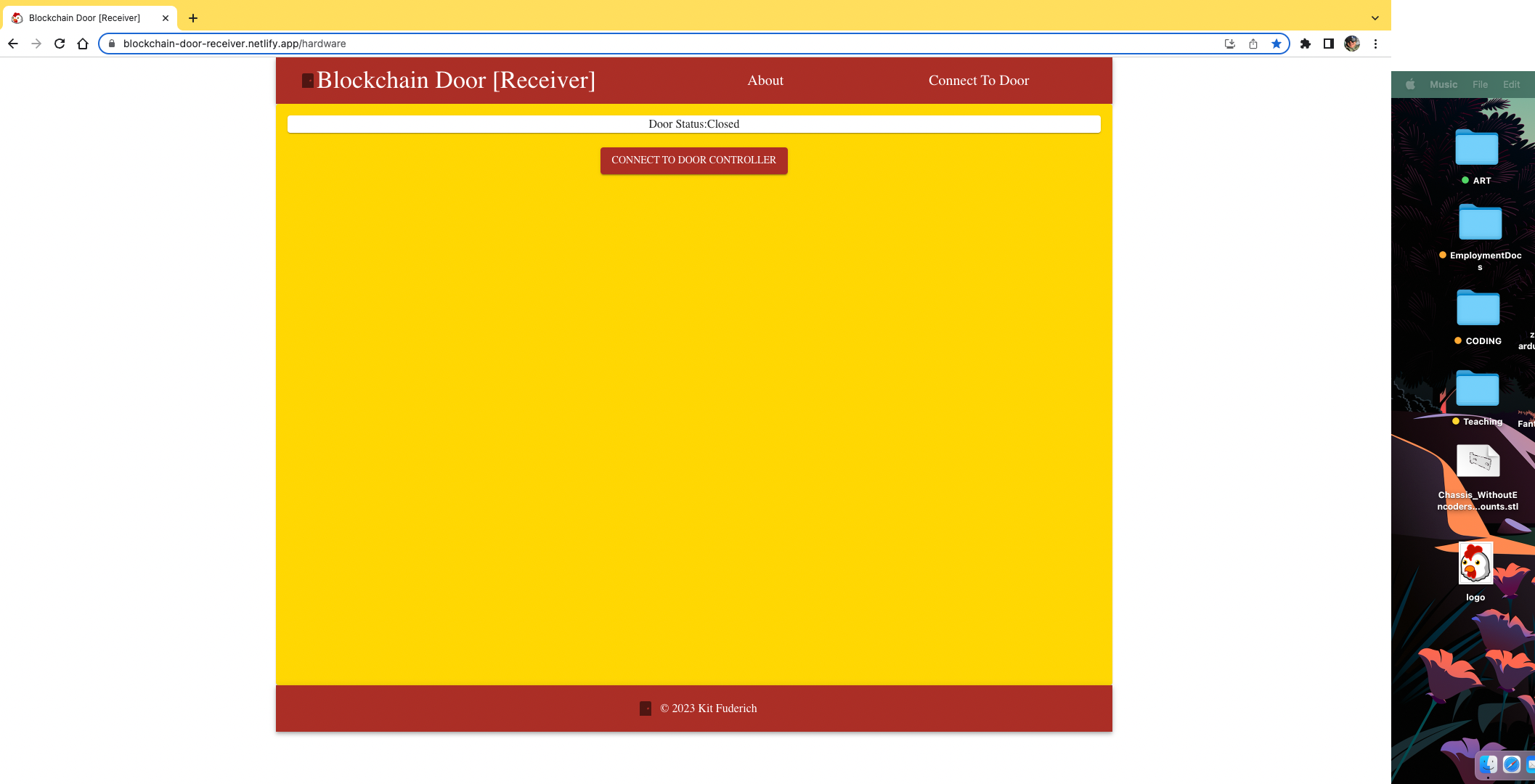The image size is (1535, 784).
Task: Click the install app icon in address bar
Action: 1229,44
